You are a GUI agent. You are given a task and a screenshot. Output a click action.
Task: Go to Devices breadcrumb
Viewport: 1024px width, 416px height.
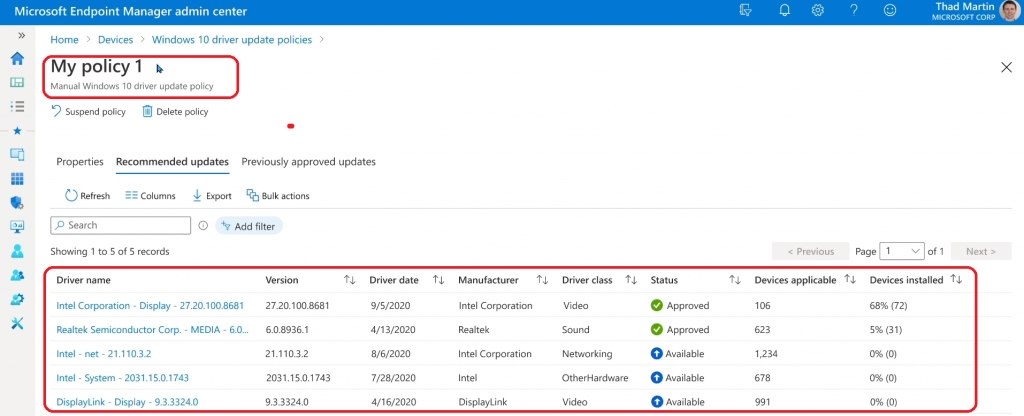[116, 40]
